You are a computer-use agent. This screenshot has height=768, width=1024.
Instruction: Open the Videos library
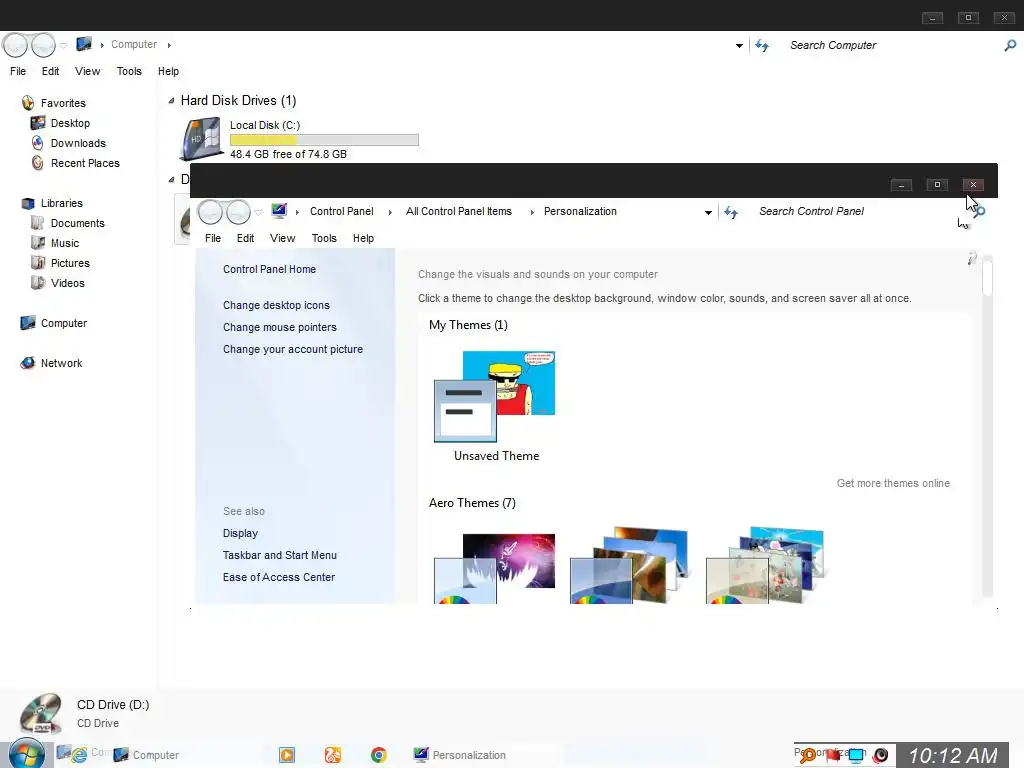tap(67, 283)
